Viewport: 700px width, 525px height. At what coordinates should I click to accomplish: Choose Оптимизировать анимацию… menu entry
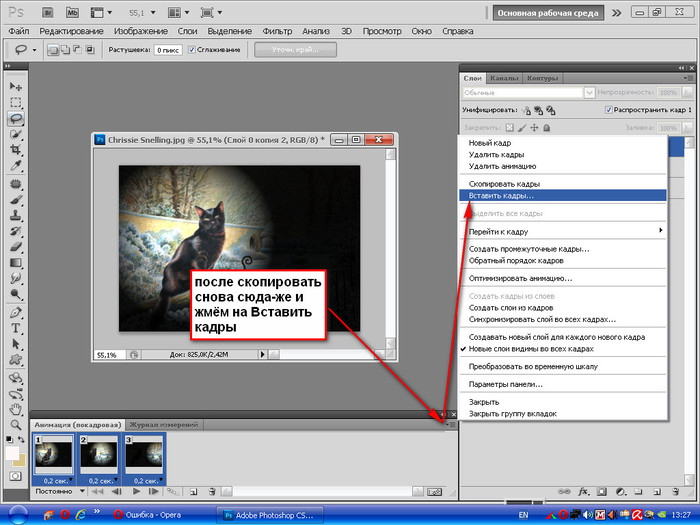click(x=563, y=278)
